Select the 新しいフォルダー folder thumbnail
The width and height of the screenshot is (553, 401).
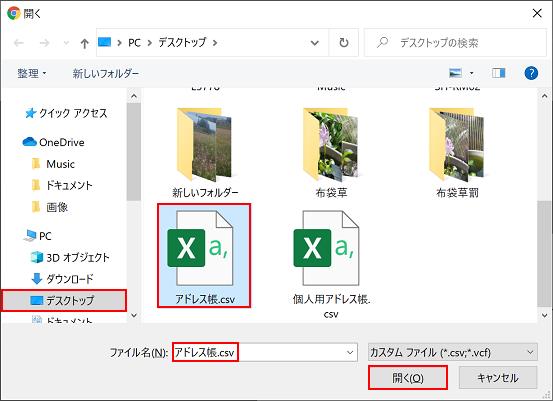(x=205, y=152)
